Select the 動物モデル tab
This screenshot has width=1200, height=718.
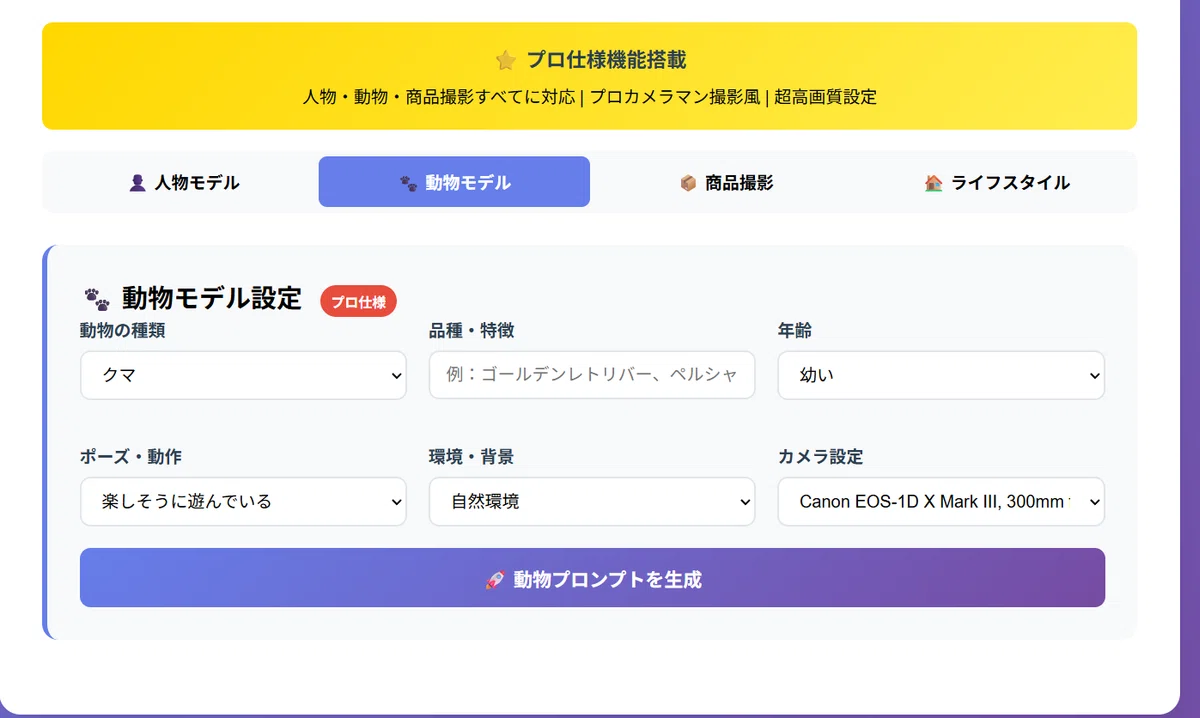[x=454, y=182]
